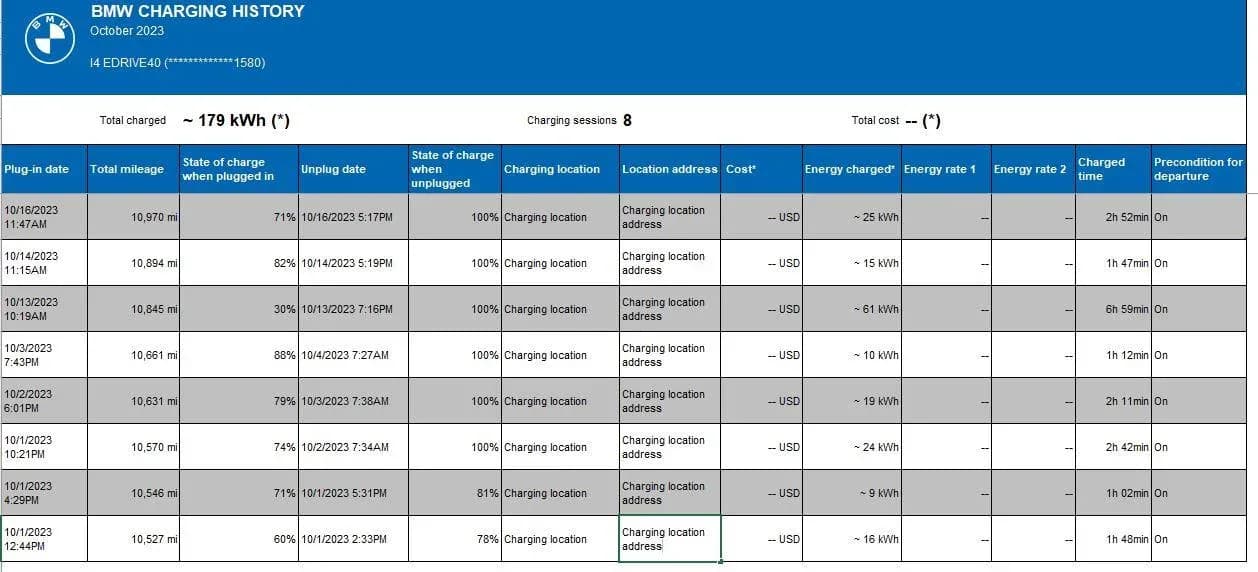
Task: Select the 30% plugged-in charge cell
Action: pyautogui.click(x=239, y=309)
